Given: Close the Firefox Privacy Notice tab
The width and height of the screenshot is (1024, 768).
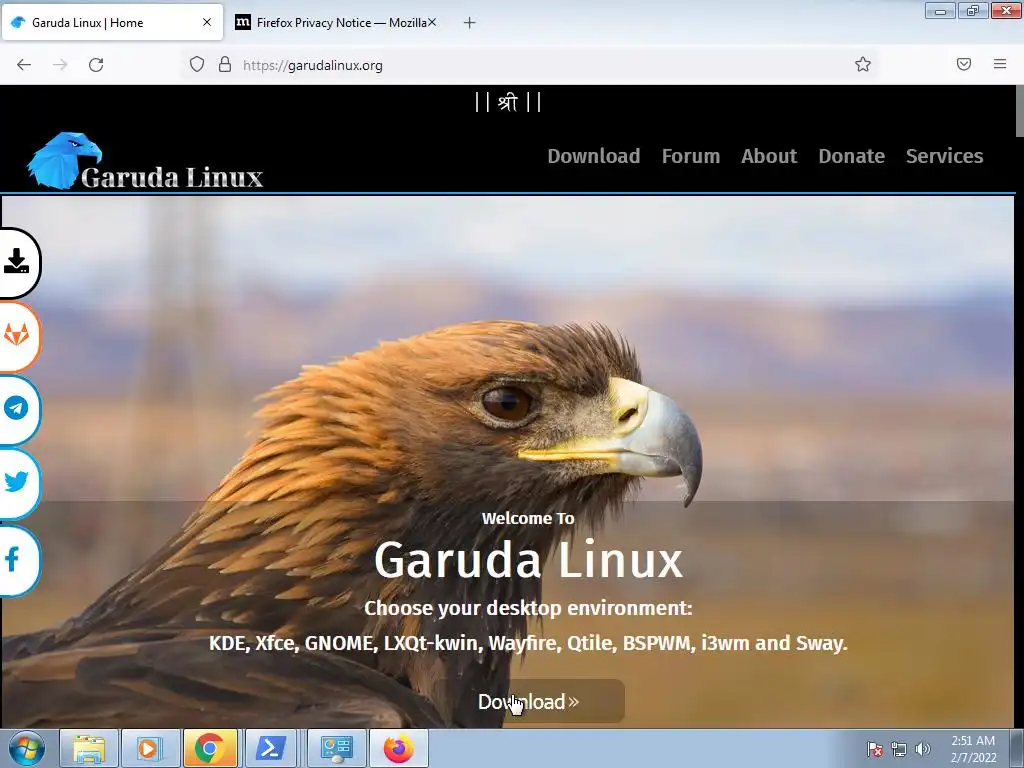Looking at the screenshot, I should [432, 22].
